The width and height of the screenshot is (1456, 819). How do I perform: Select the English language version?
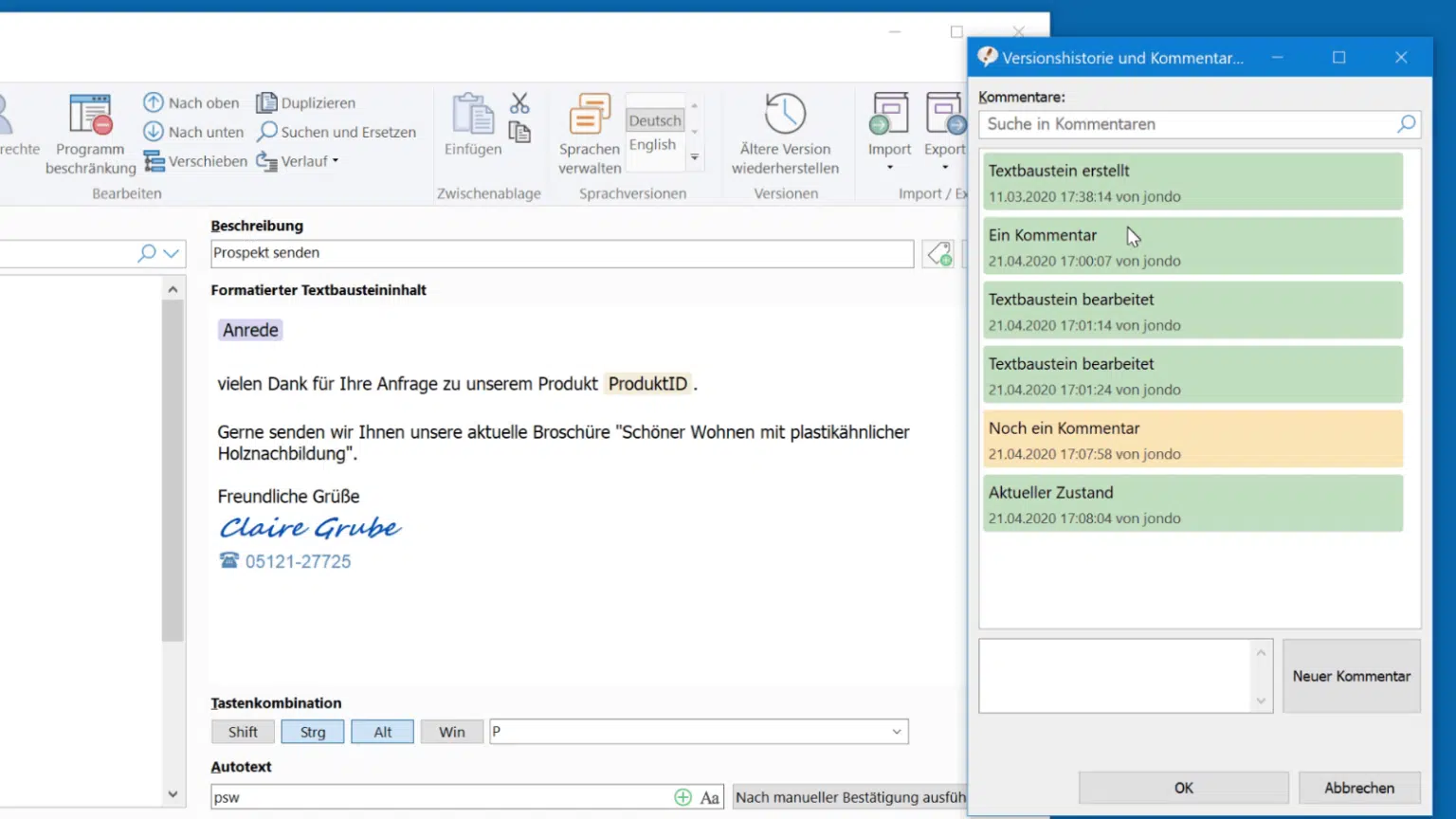653,145
